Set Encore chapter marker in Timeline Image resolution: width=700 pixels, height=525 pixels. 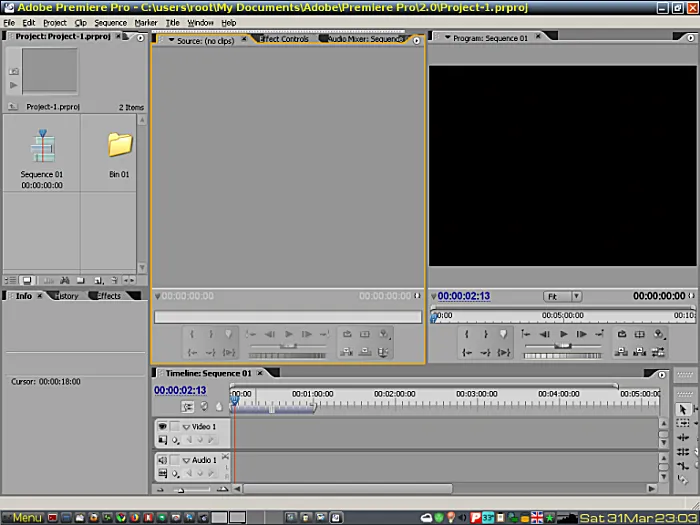[x=204, y=406]
